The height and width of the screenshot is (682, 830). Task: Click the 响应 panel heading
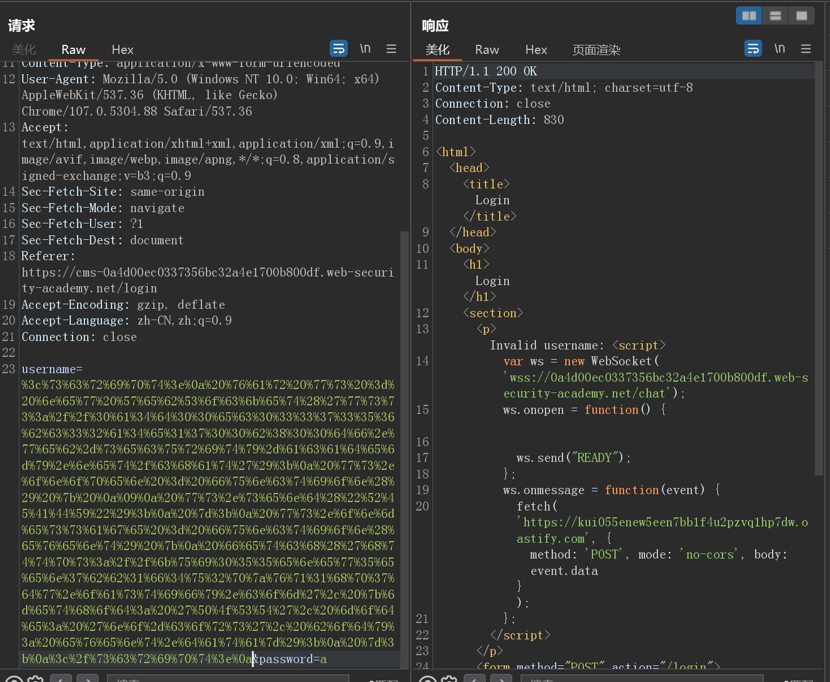tap(435, 25)
